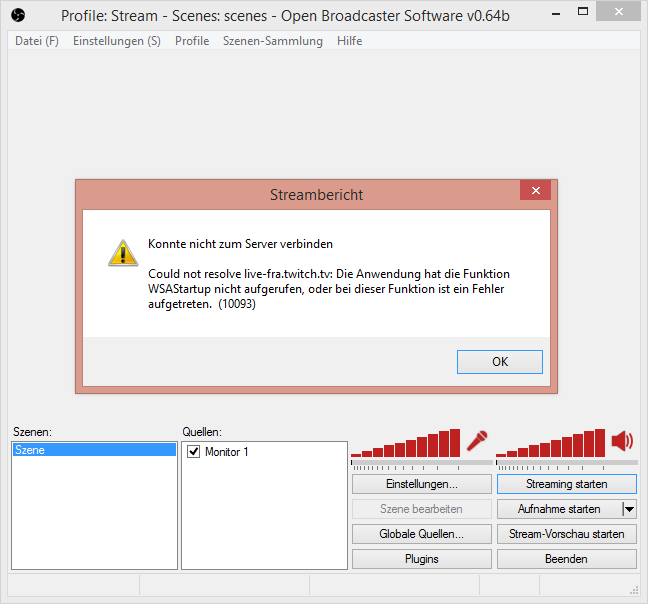The height and width of the screenshot is (604, 648).
Task: Click Streaming starten button
Action: (567, 484)
